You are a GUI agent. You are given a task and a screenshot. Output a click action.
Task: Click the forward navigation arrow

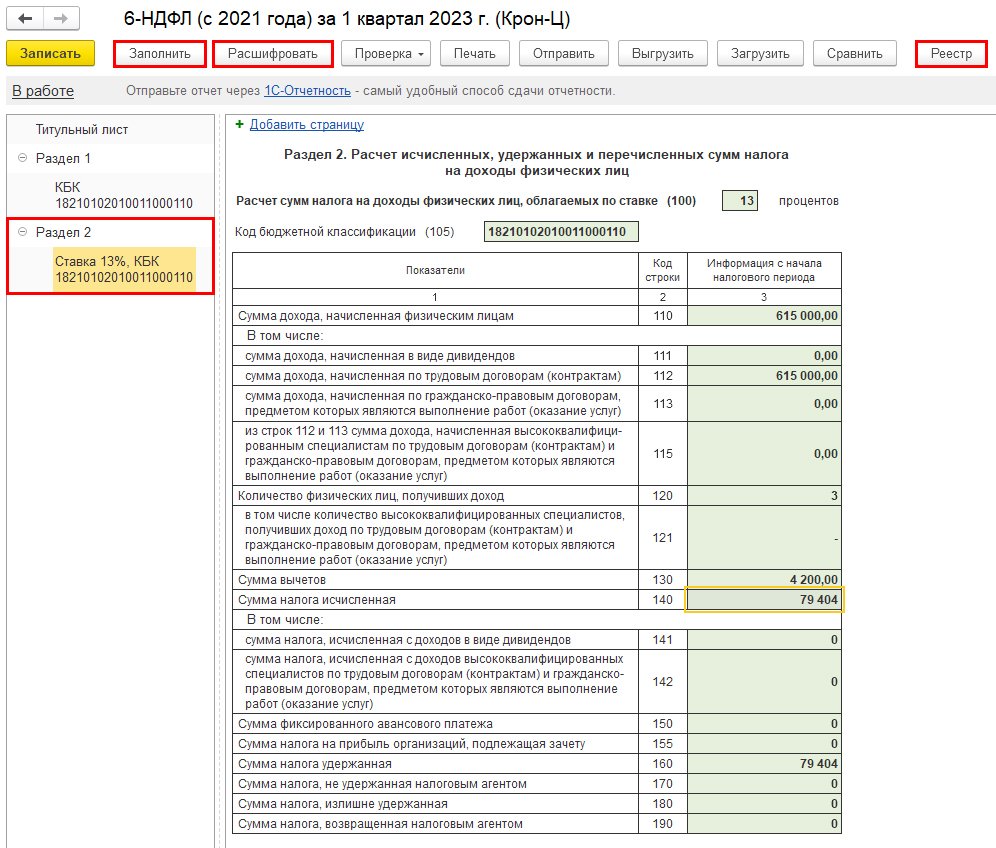coord(61,19)
